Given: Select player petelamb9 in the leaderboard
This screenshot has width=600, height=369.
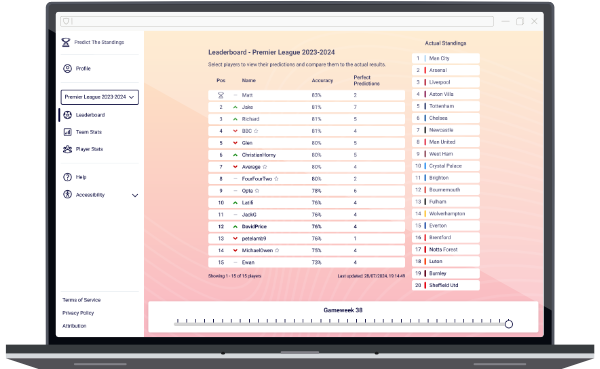Looking at the screenshot, I should click(307, 238).
